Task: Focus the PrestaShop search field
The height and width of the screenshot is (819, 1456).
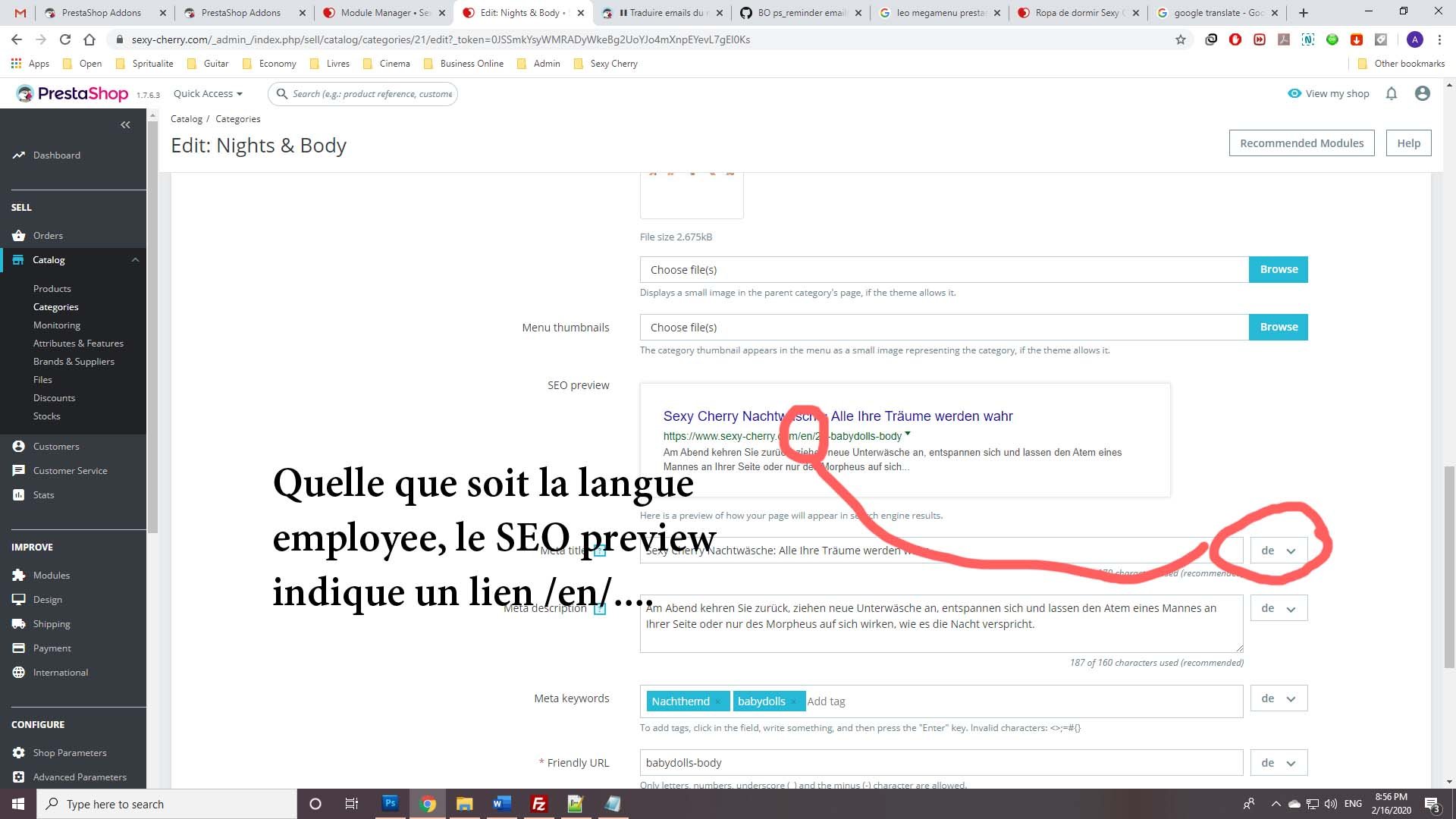Action: [362, 93]
